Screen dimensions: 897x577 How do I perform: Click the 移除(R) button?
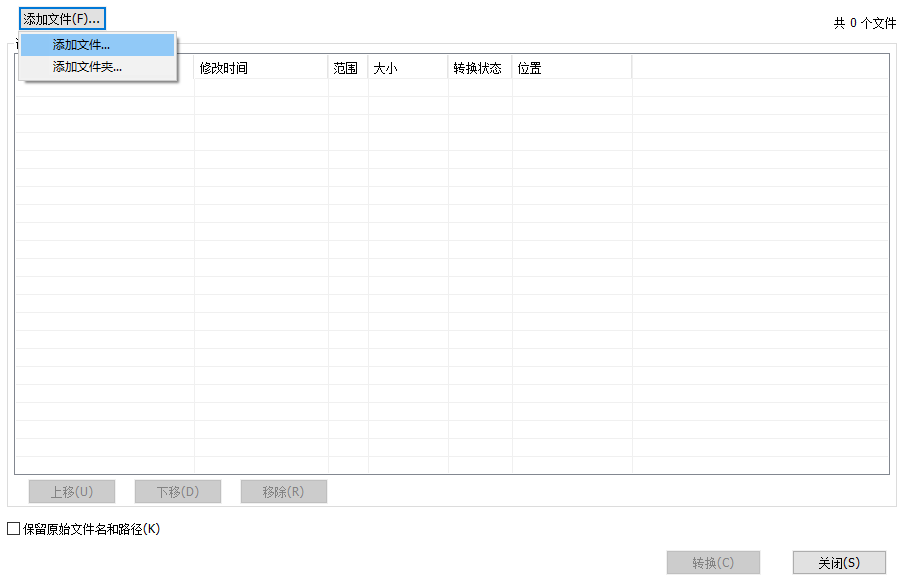pos(282,491)
